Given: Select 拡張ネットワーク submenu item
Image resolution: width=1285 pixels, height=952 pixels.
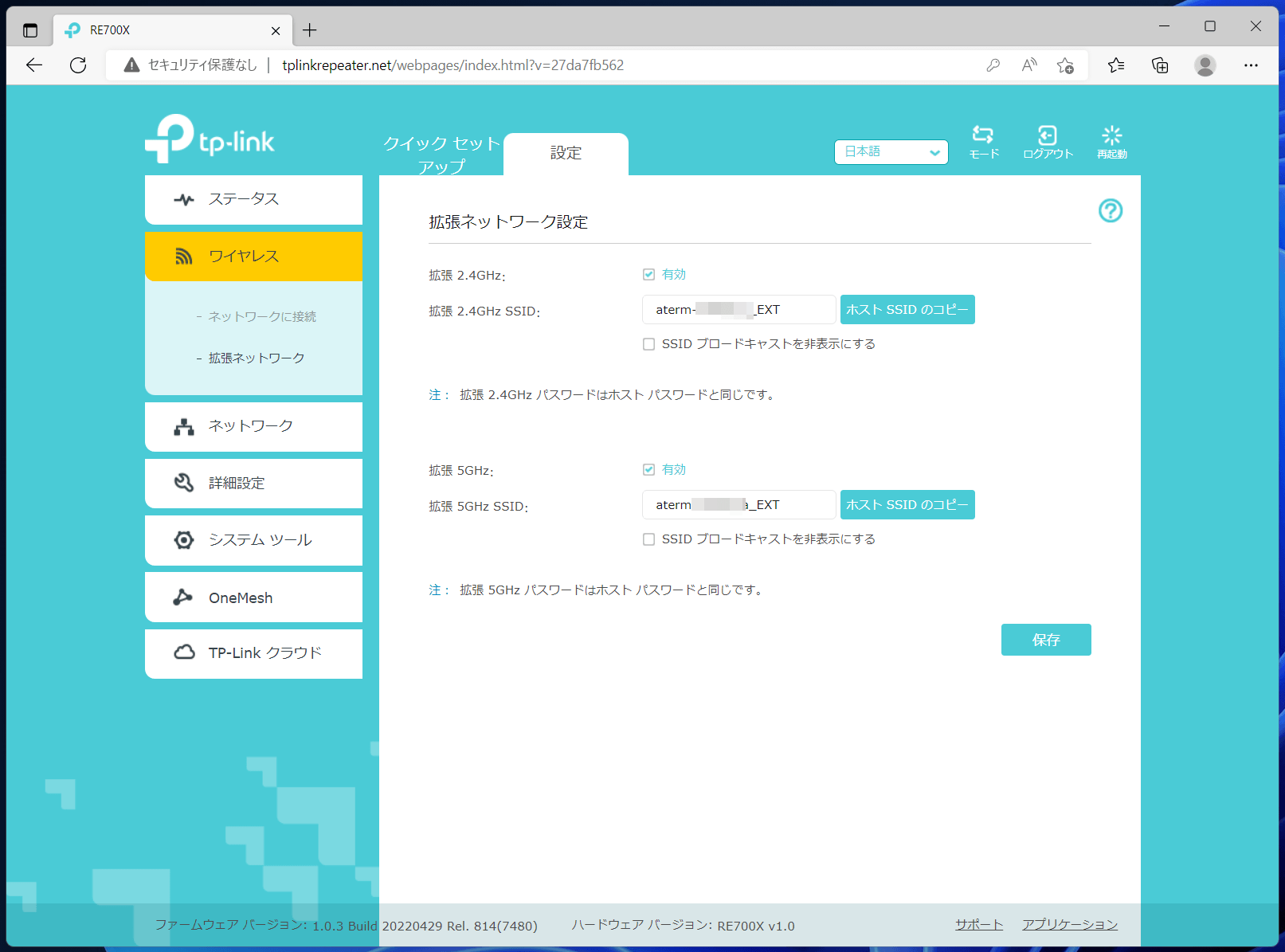Looking at the screenshot, I should (x=257, y=358).
